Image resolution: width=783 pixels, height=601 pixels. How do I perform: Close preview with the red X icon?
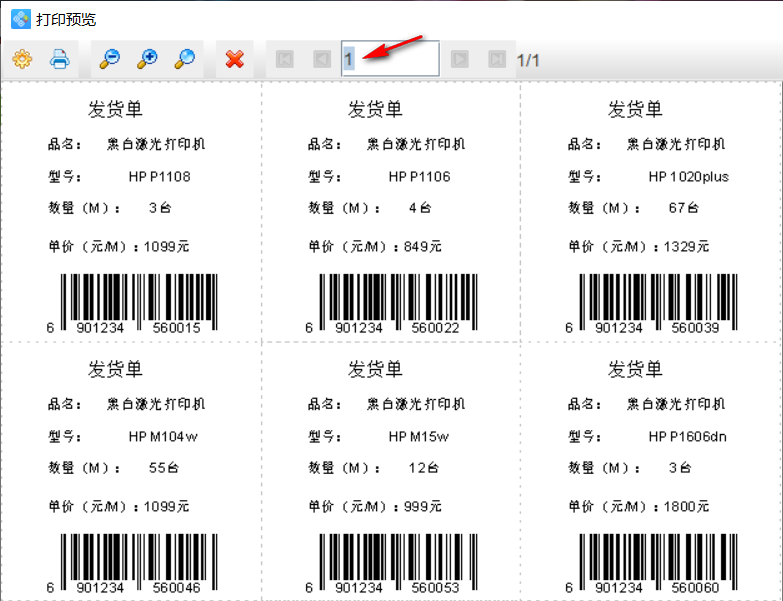pyautogui.click(x=234, y=59)
